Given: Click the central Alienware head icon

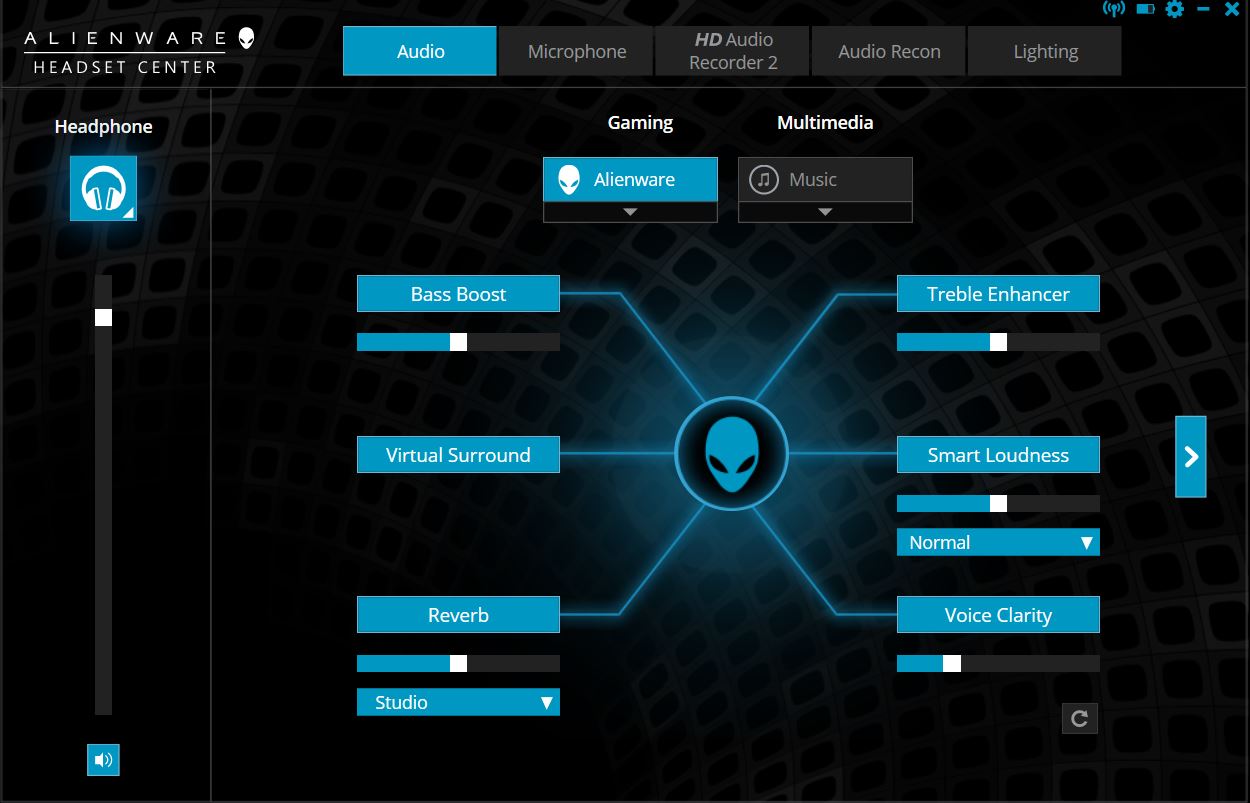Looking at the screenshot, I should pos(731,454).
